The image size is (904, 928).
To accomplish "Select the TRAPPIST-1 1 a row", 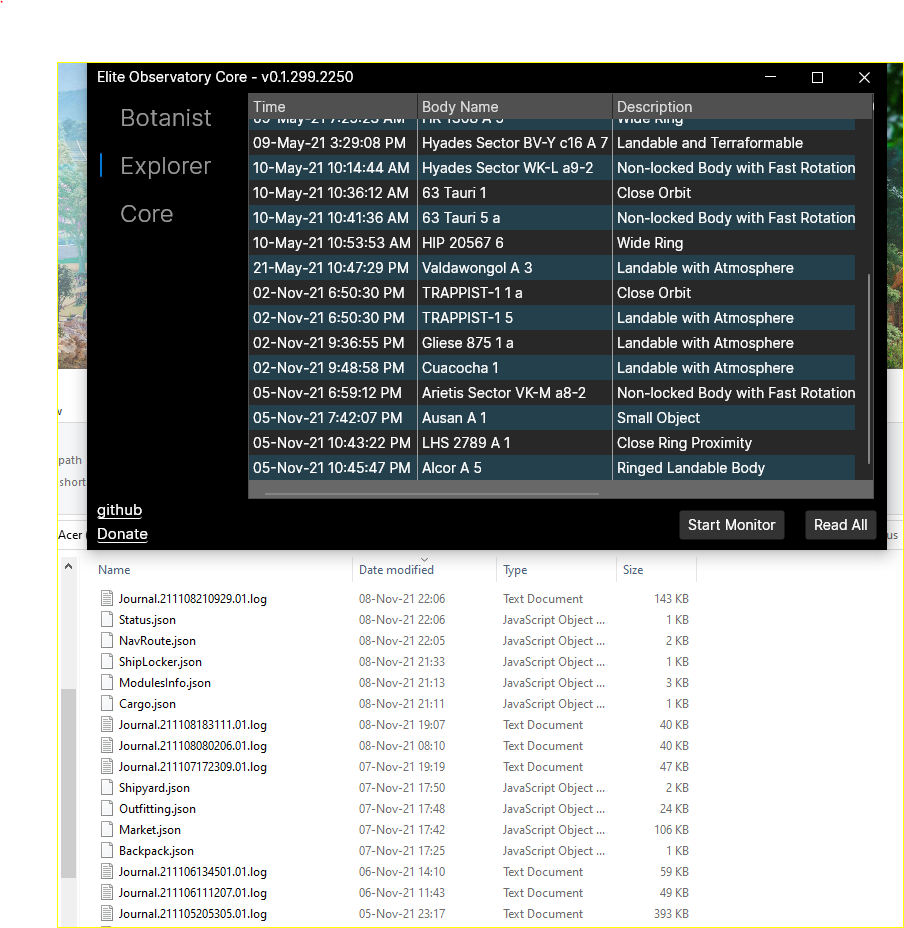I will pyautogui.click(x=552, y=293).
